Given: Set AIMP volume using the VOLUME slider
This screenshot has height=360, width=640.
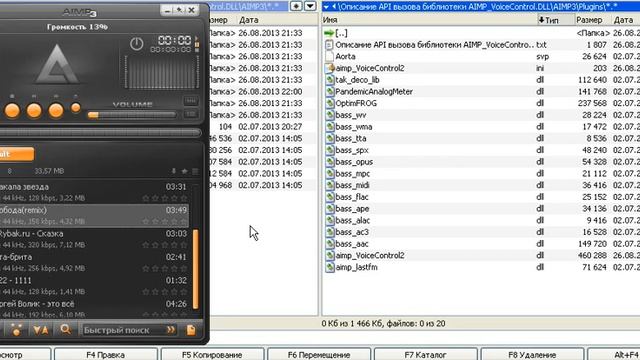Looking at the screenshot, I should coord(132,115).
